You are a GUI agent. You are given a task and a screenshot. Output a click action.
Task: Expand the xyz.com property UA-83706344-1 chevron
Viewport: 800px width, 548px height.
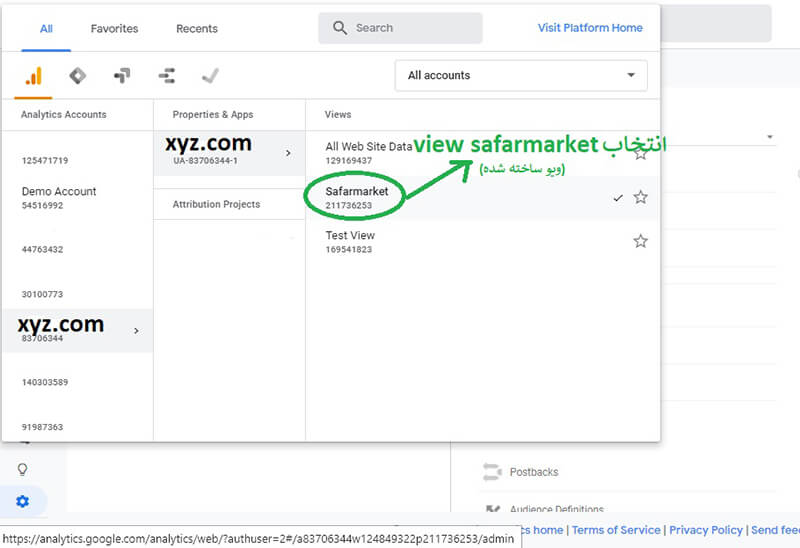coord(288,153)
